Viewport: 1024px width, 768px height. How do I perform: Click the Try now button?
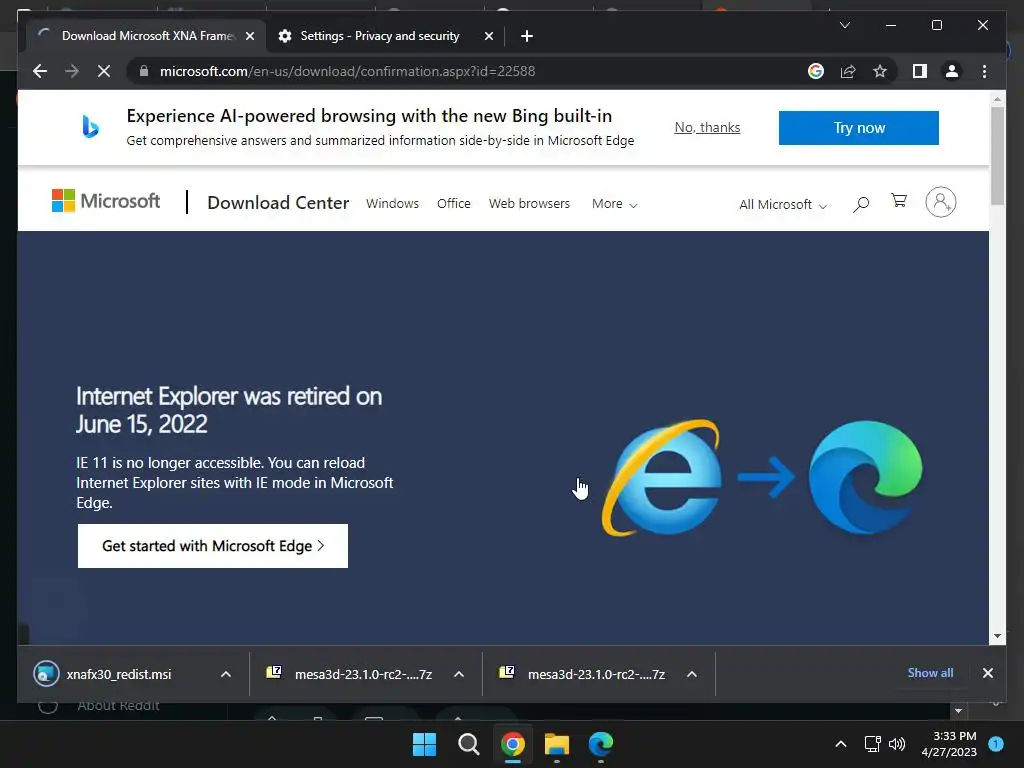pyautogui.click(x=859, y=128)
